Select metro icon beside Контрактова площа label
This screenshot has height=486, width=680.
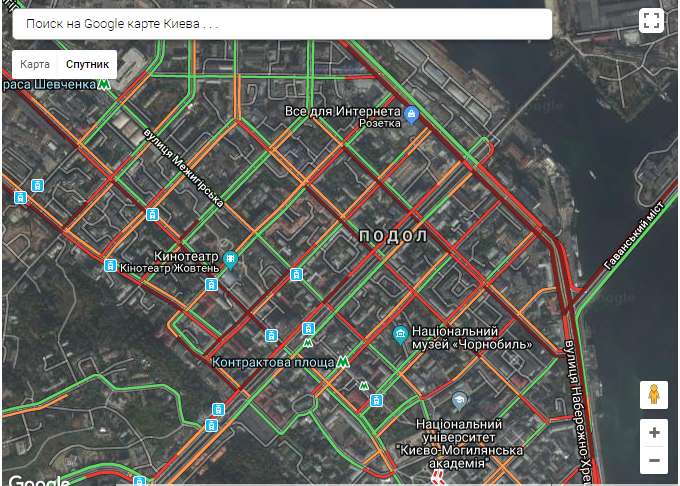tap(343, 361)
